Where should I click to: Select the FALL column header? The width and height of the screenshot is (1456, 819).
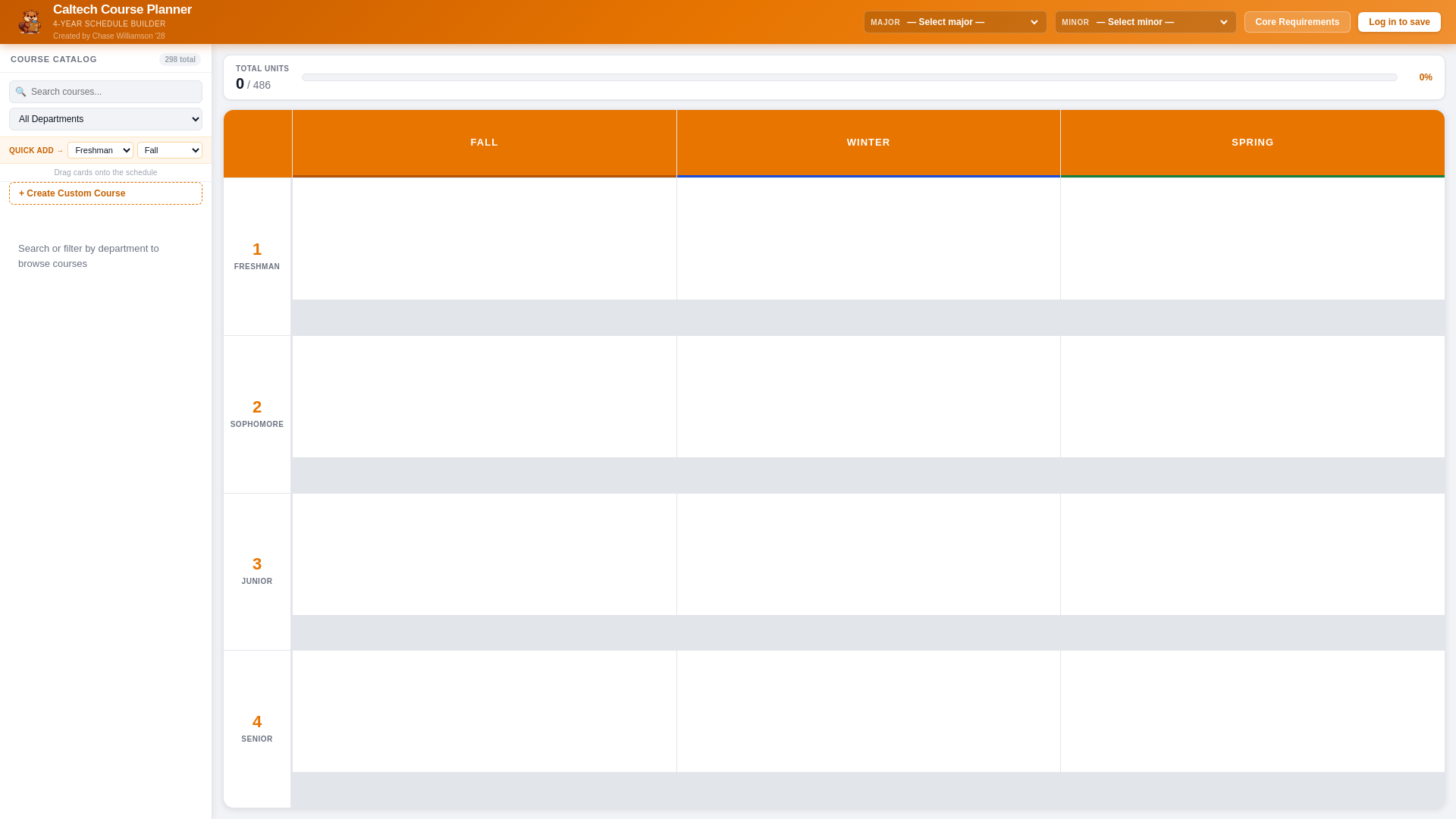tap(484, 143)
